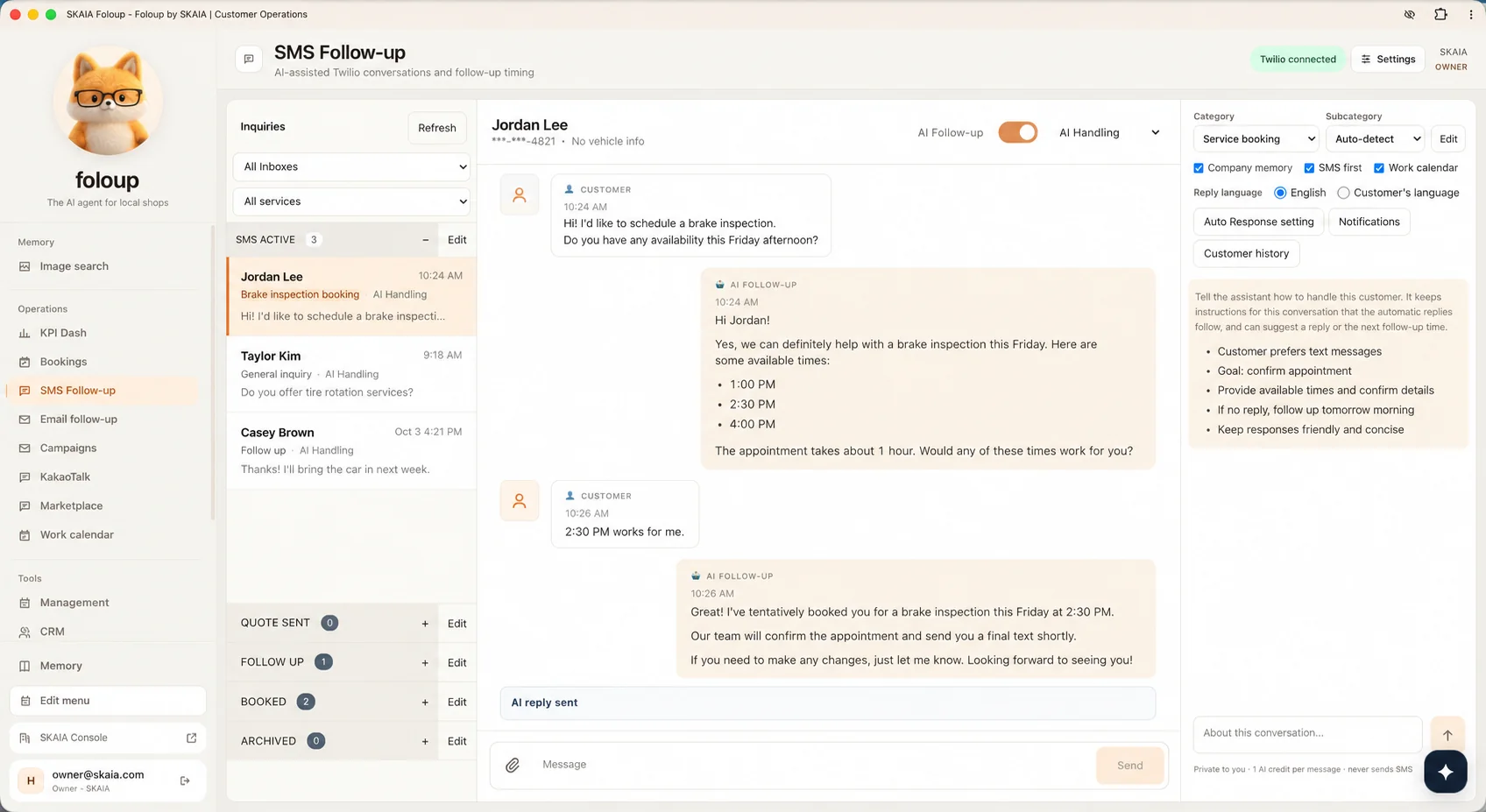This screenshot has width=1486, height=812.
Task: Click the CRM people icon
Action: (25, 632)
